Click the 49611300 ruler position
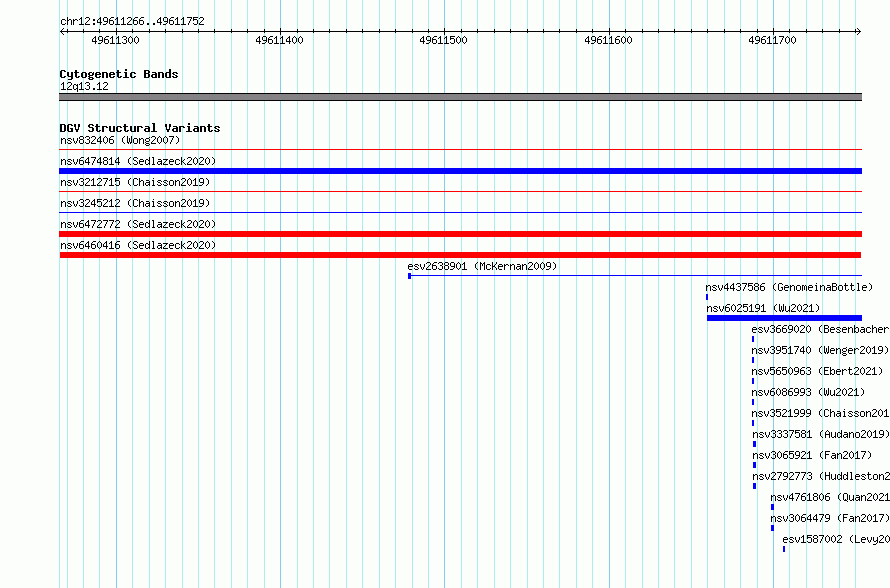The image size is (890, 588). click(115, 40)
